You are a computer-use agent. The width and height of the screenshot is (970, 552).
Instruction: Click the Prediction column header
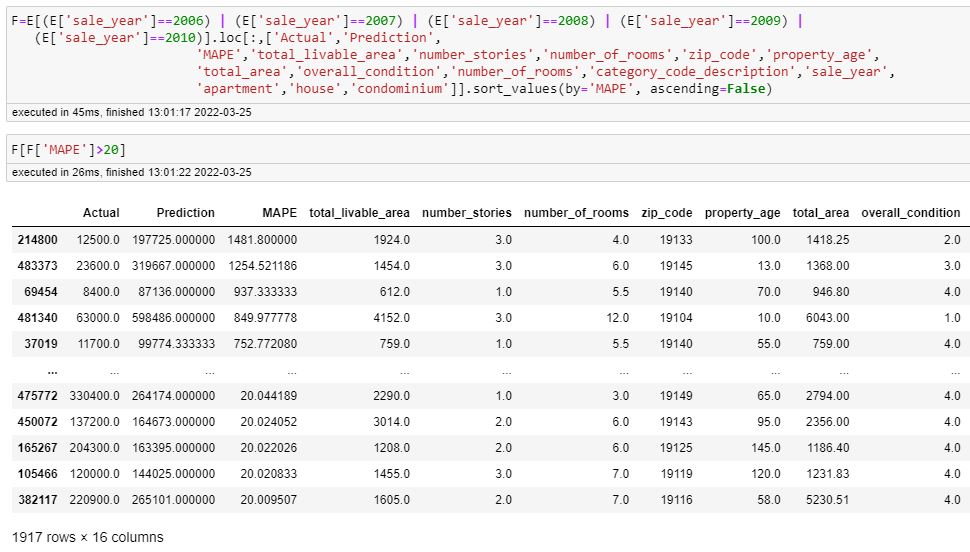point(186,213)
